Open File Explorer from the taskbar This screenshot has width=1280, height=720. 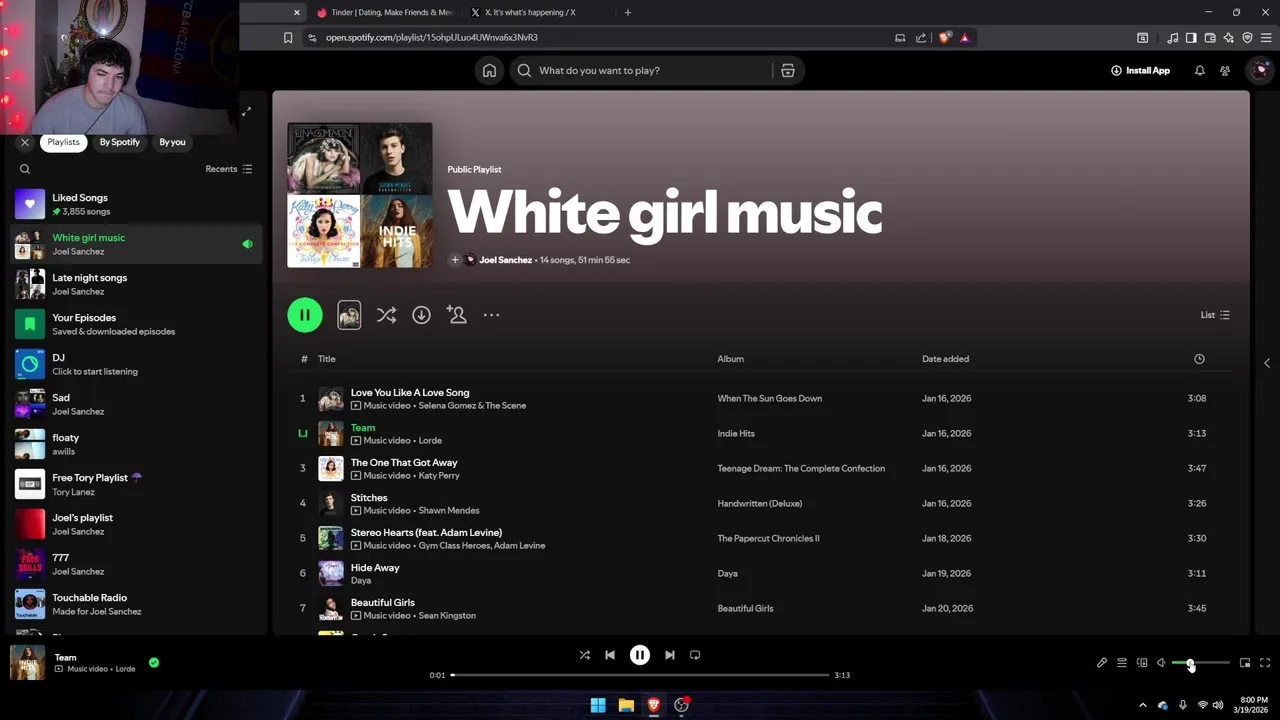(x=626, y=705)
